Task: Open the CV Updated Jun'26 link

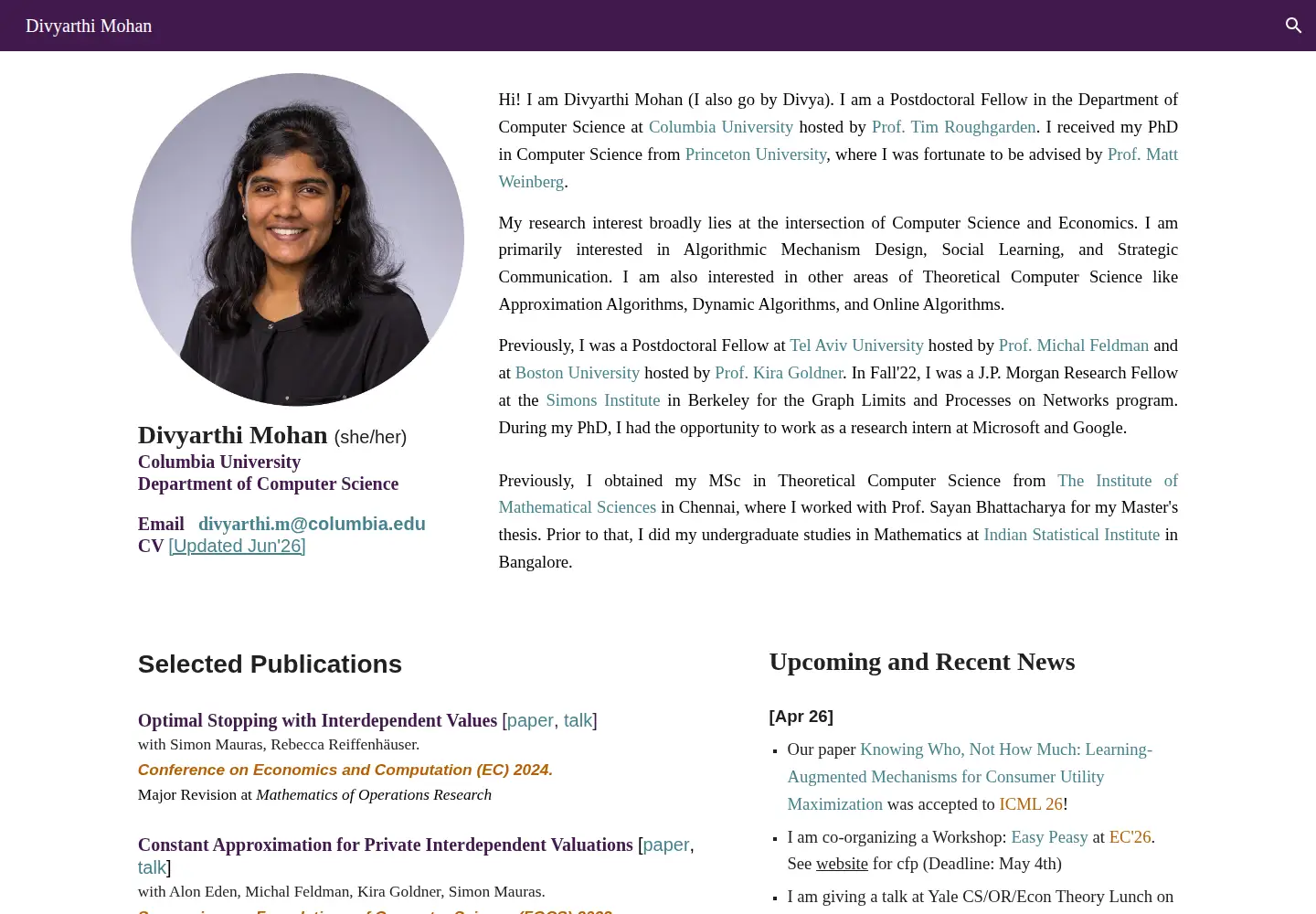Action: point(237,546)
